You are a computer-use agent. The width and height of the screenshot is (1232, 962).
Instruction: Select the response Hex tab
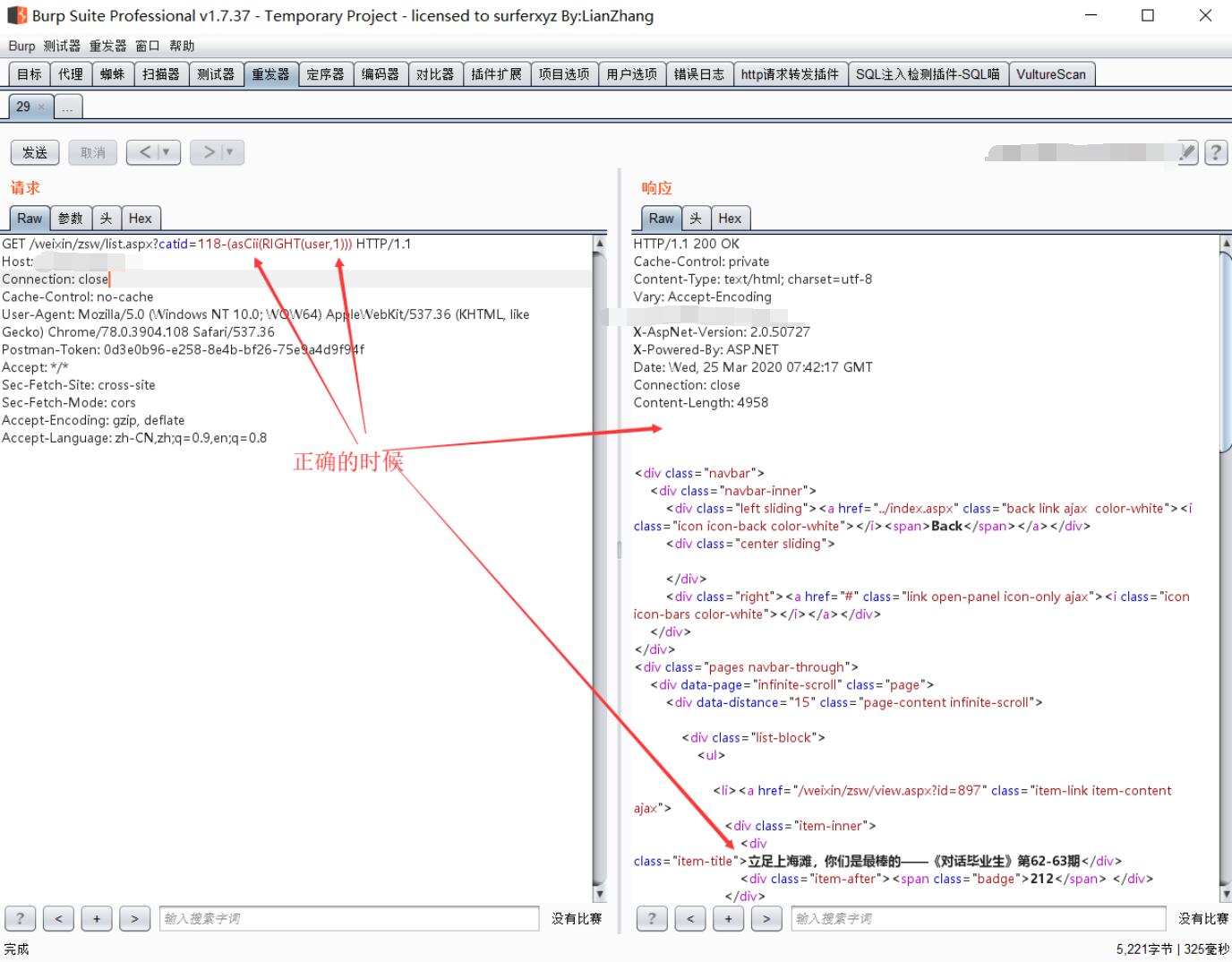click(730, 218)
